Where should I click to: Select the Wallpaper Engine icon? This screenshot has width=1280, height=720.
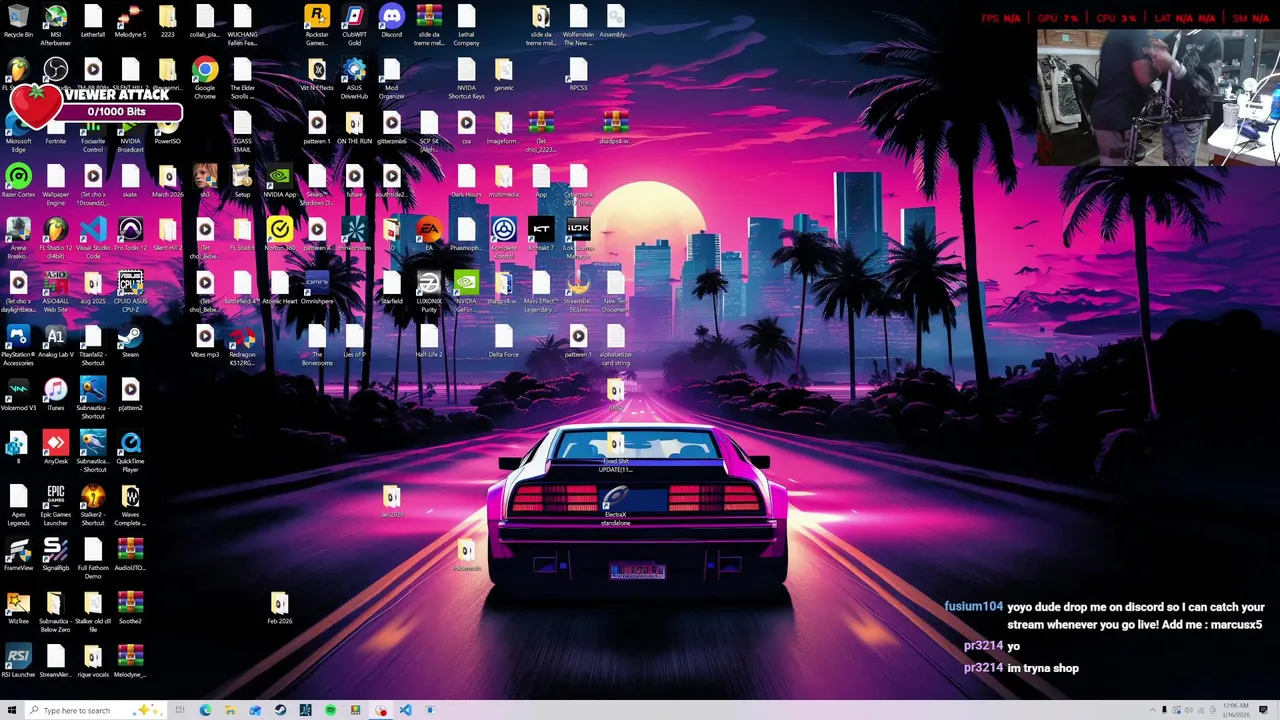pyautogui.click(x=56, y=186)
